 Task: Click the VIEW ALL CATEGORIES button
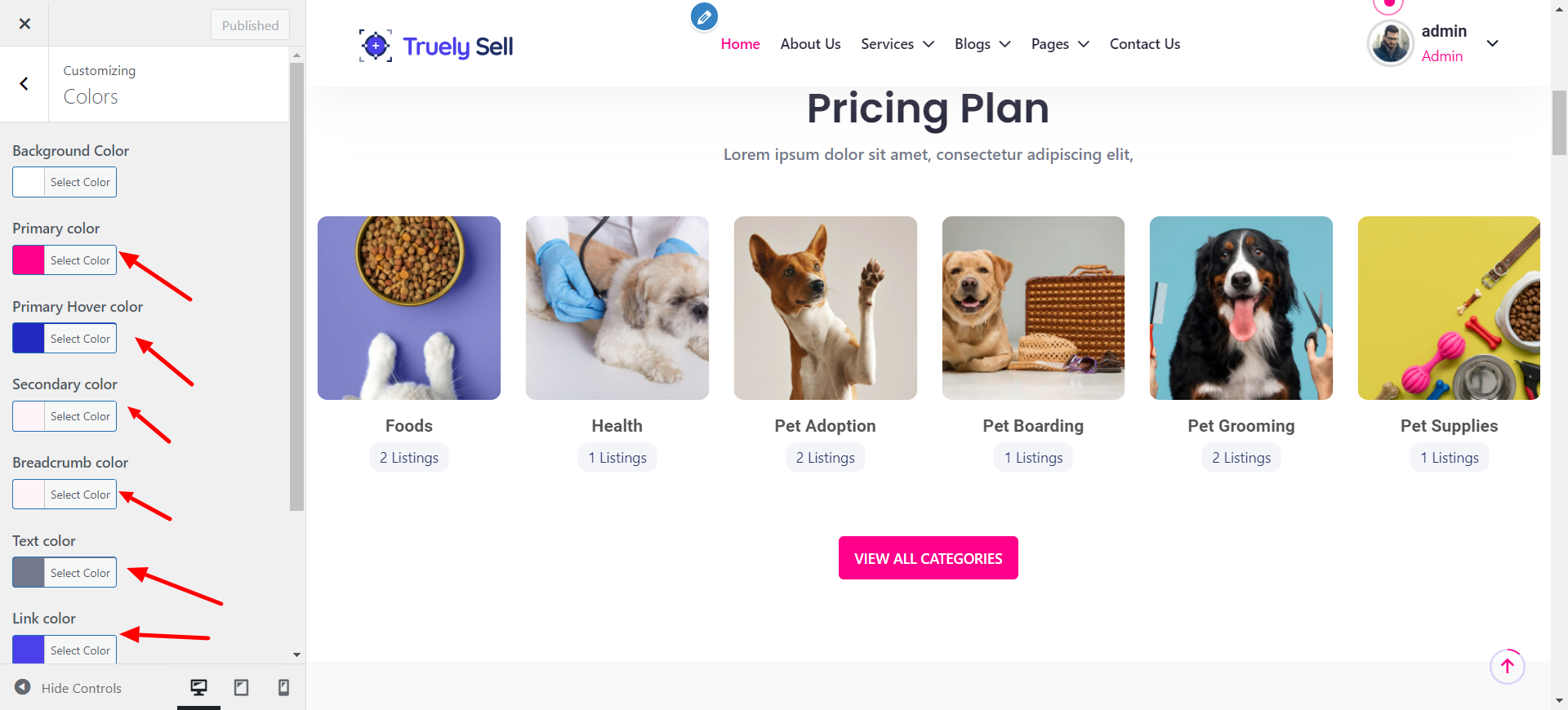[x=928, y=558]
